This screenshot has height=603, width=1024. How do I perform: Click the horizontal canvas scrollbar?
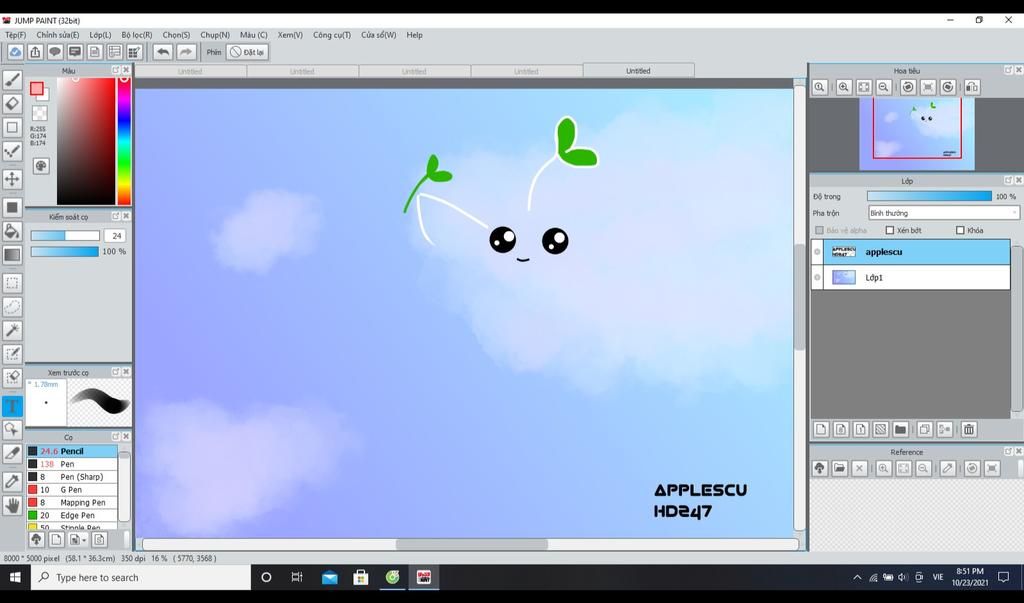470,544
